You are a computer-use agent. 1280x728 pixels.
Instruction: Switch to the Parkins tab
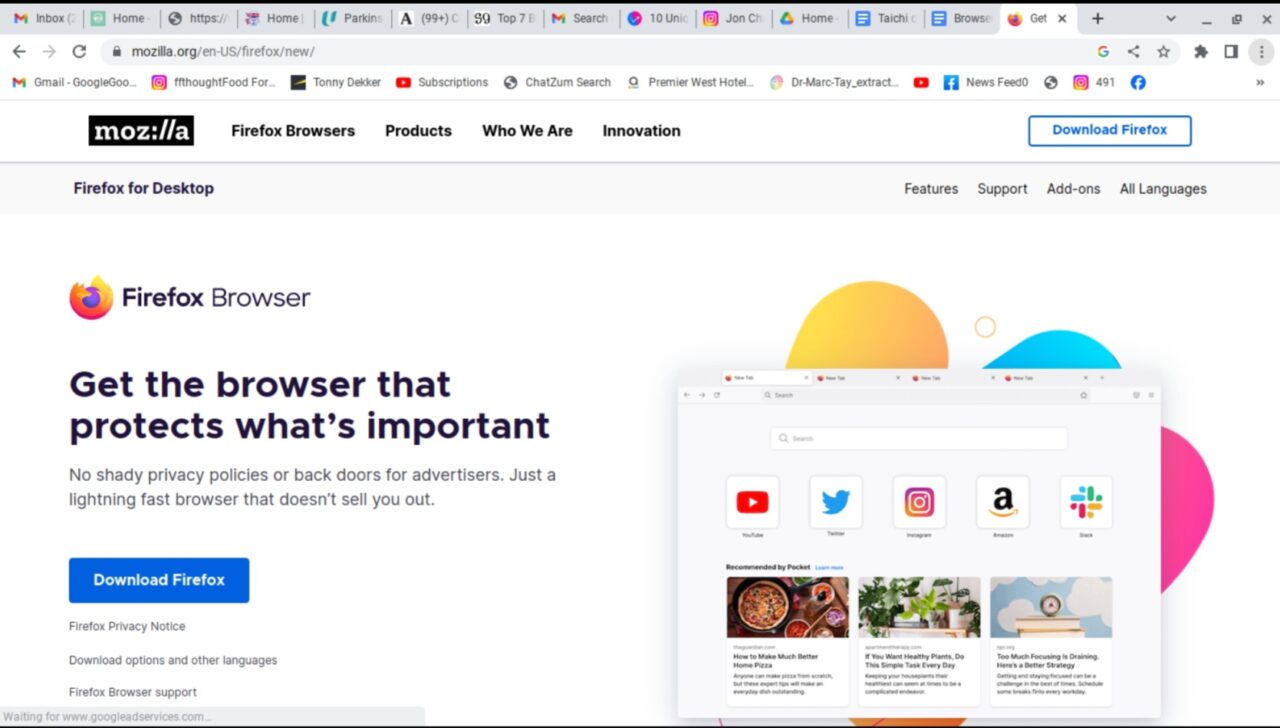(352, 18)
